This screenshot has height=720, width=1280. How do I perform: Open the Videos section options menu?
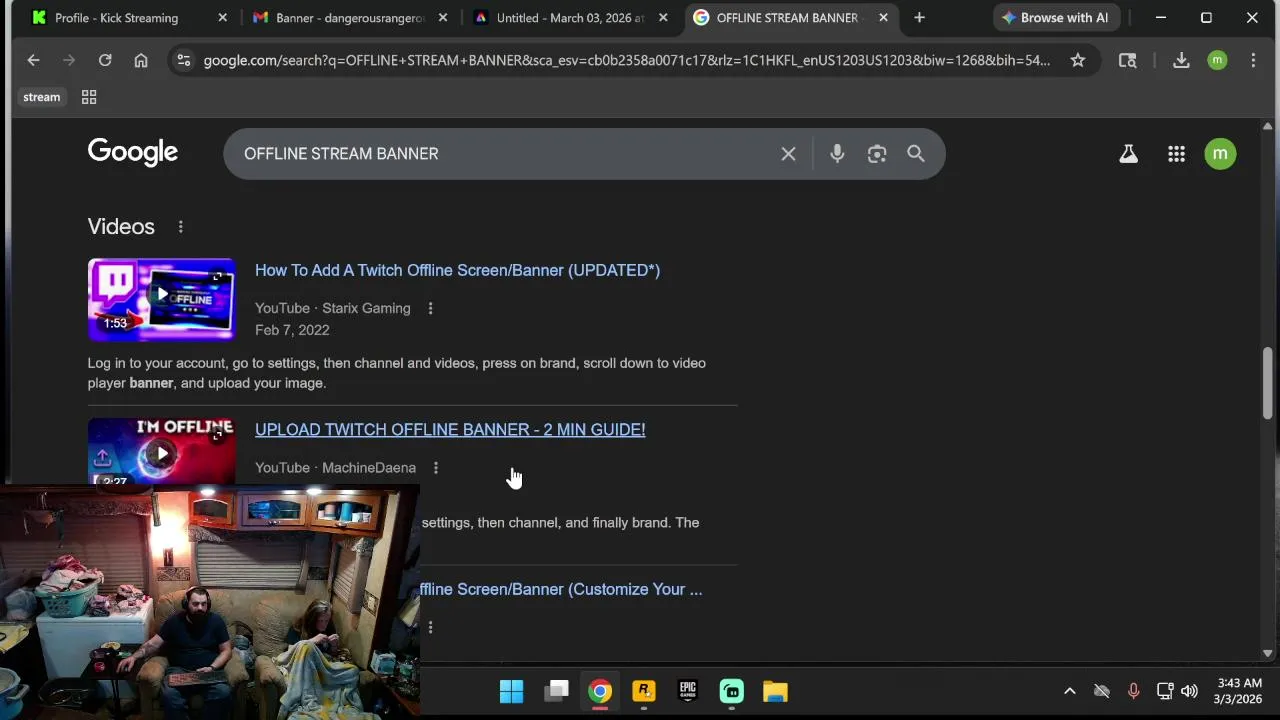pyautogui.click(x=181, y=227)
